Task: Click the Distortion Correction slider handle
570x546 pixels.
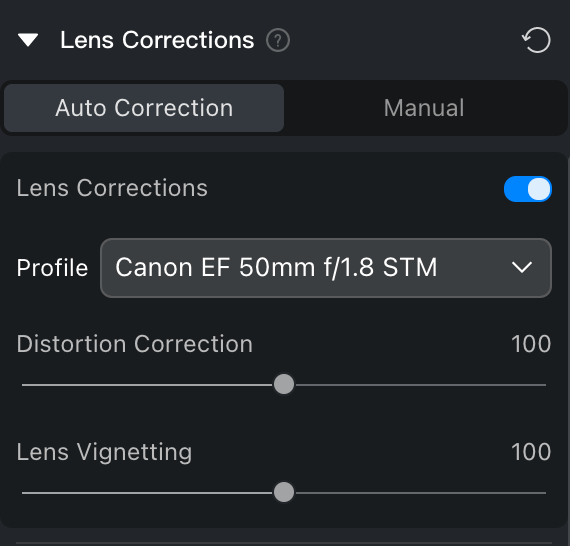Action: coord(284,384)
